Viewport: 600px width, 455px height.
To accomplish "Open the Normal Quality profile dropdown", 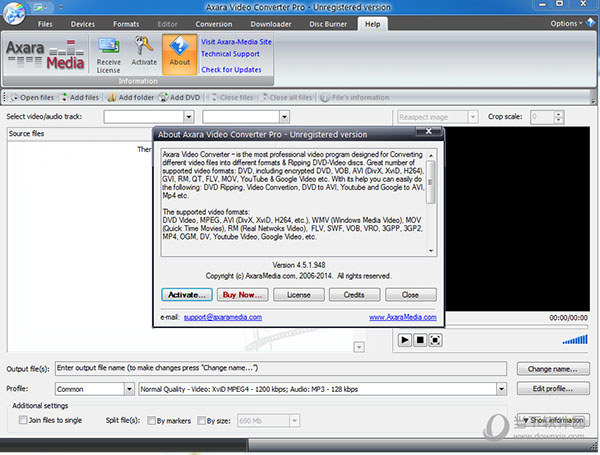I will point(501,389).
